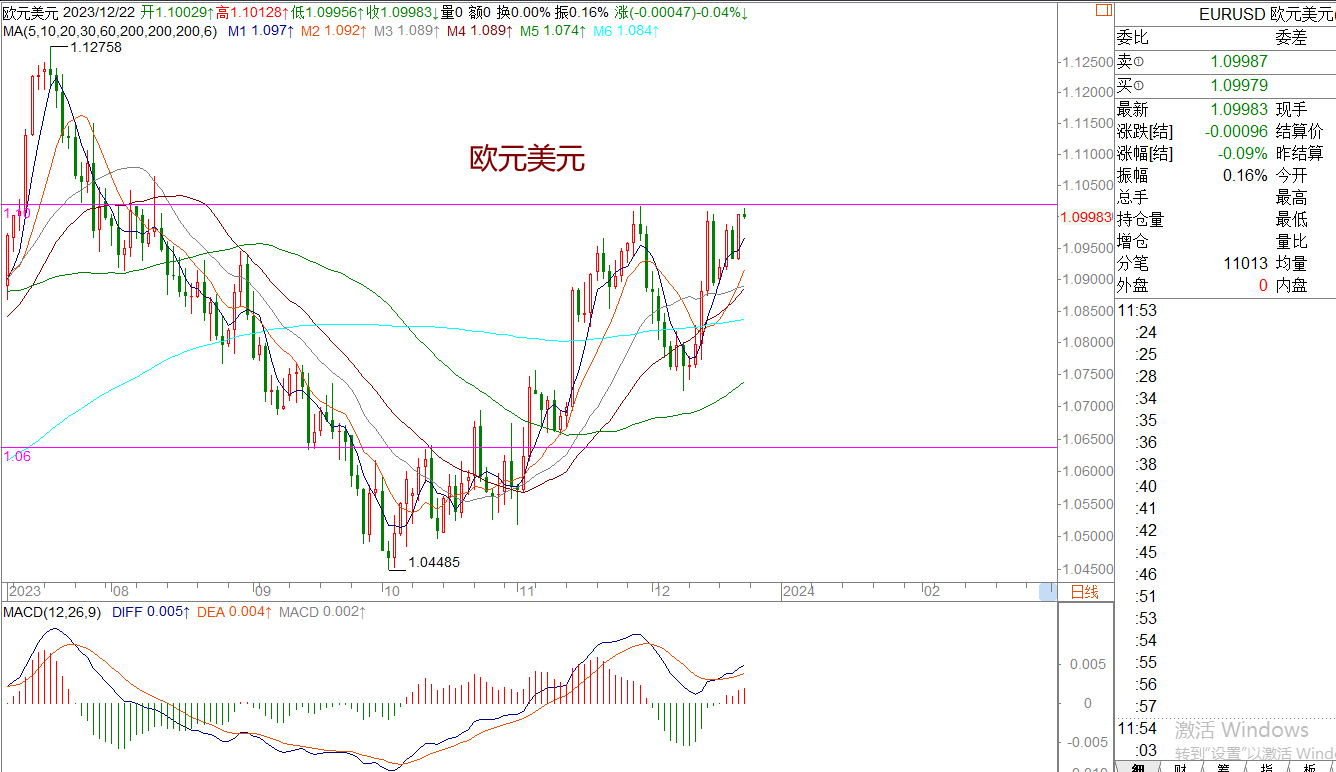Click the M3 1.089 moving average label
The image size is (1336, 772).
coord(406,31)
